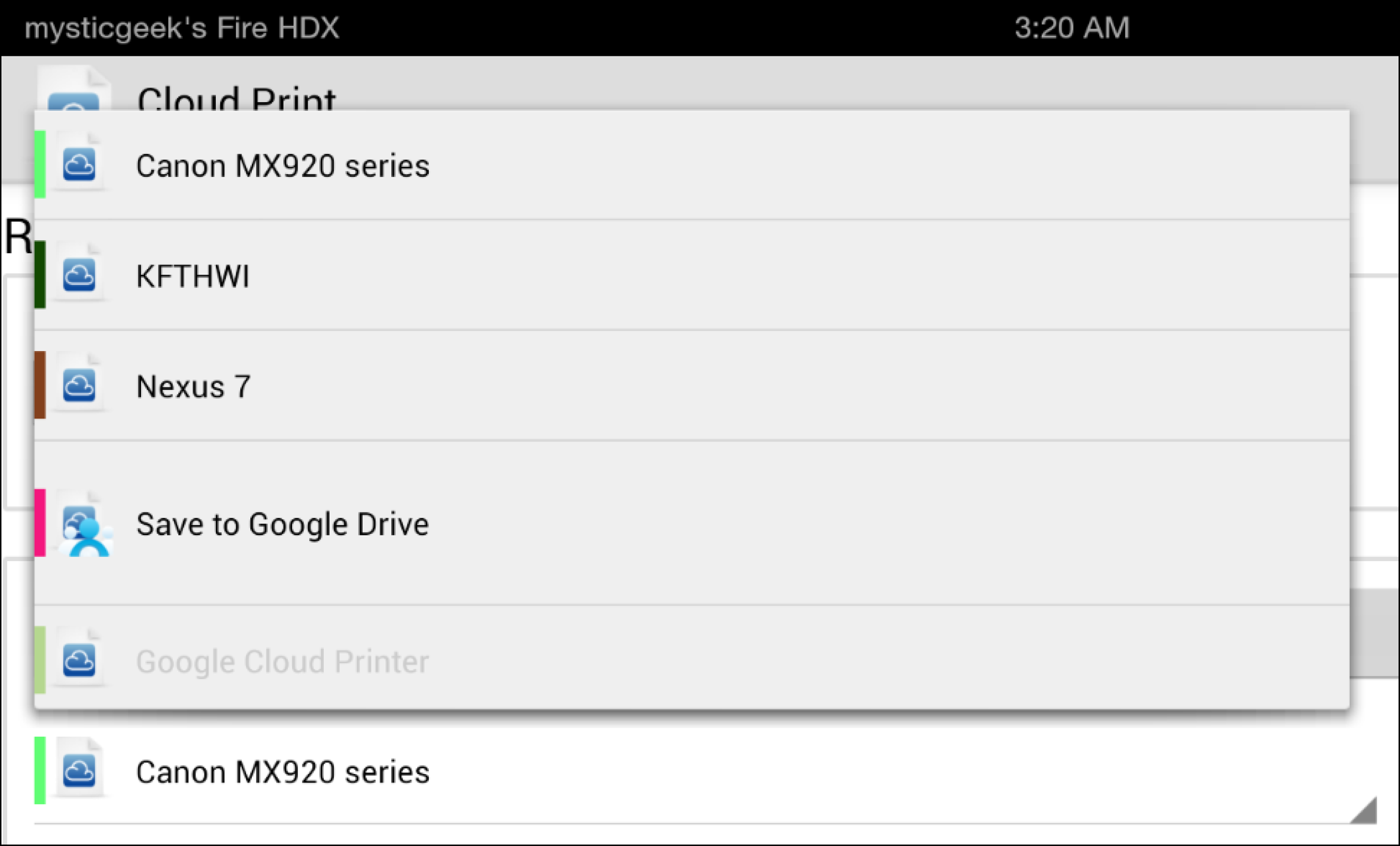Click the offline Google Cloud Printer entry
This screenshot has height=846, width=1400.
point(282,660)
